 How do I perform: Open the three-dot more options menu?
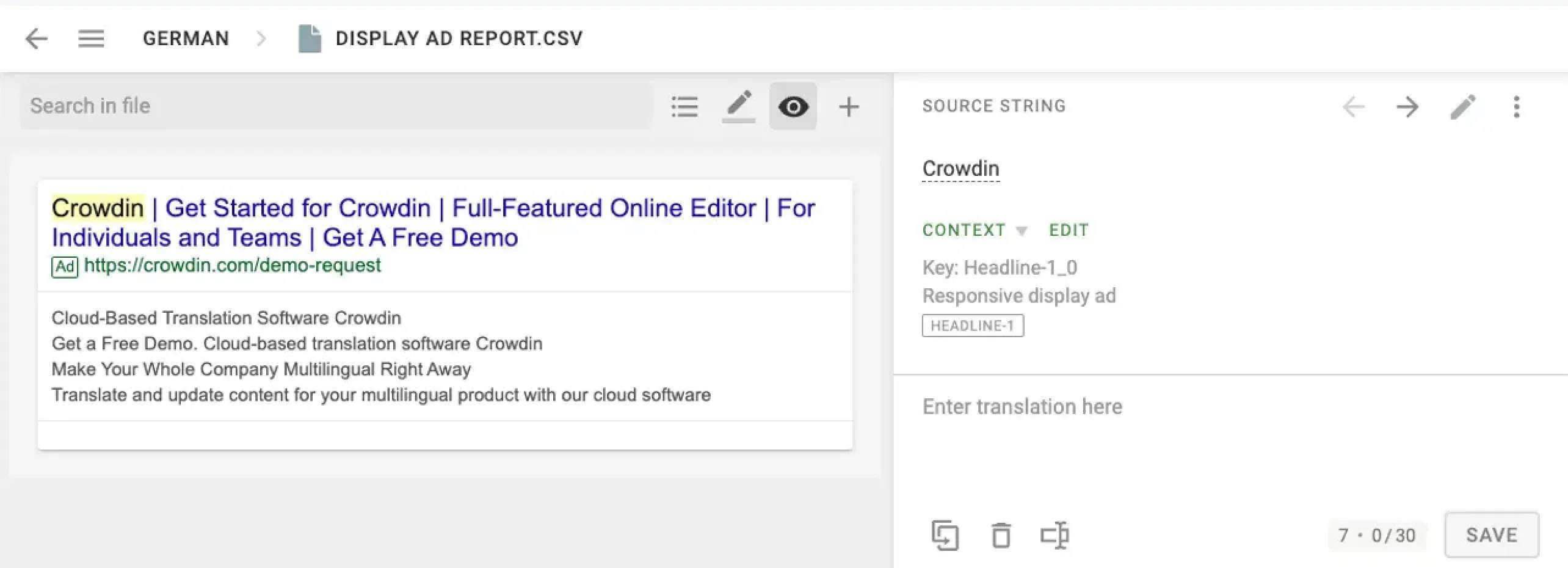(x=1516, y=107)
